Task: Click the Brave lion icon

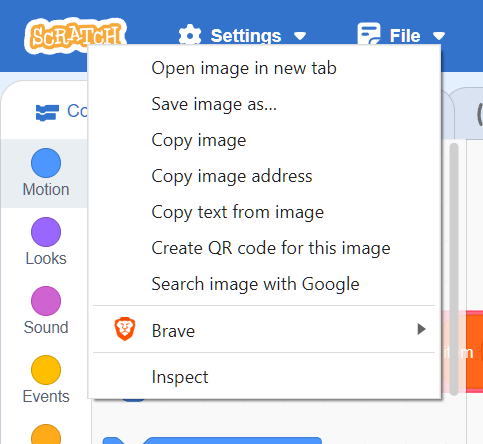Action: 125,329
